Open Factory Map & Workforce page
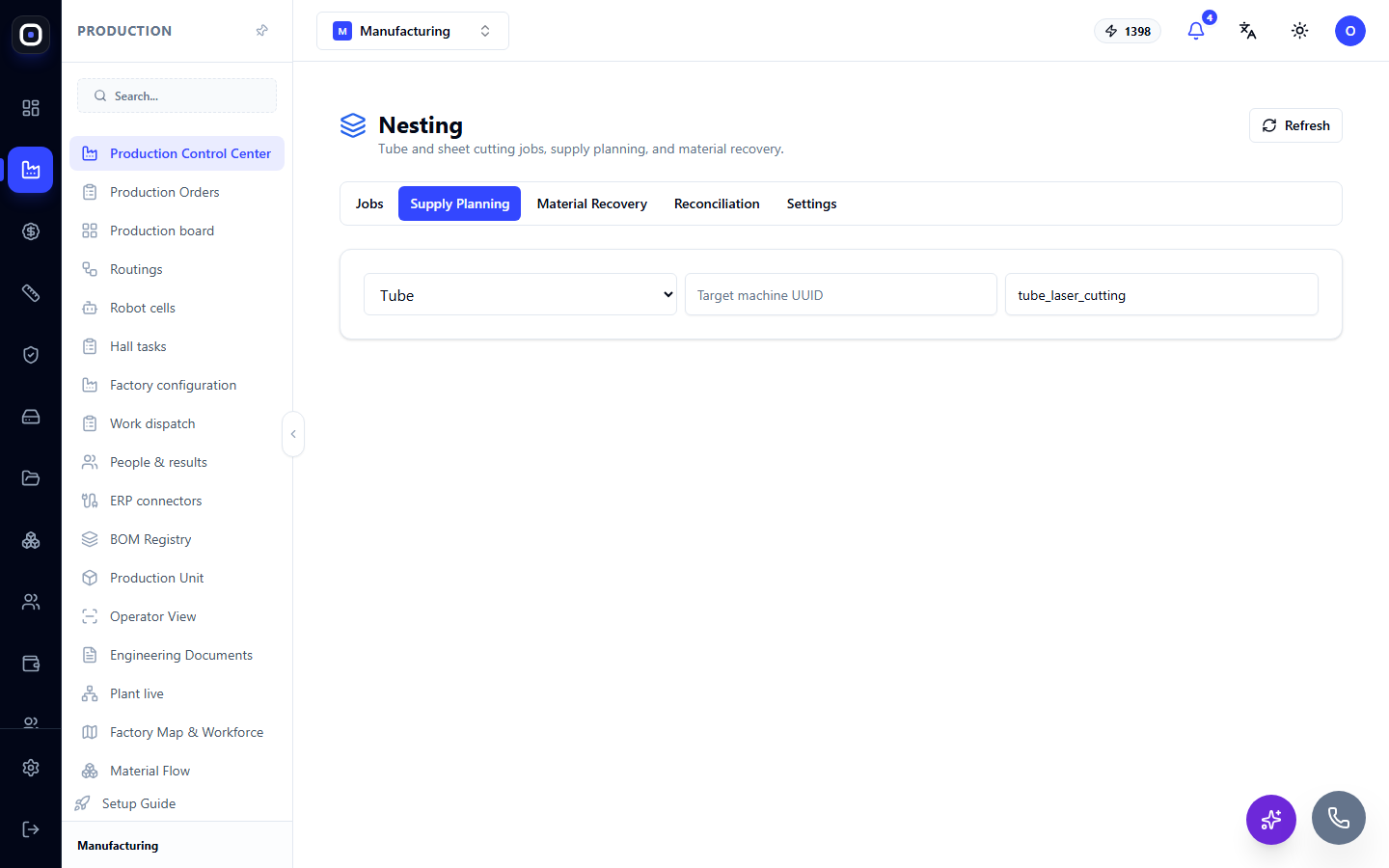Screen dimensions: 1389x868 pyautogui.click(x=177, y=732)
